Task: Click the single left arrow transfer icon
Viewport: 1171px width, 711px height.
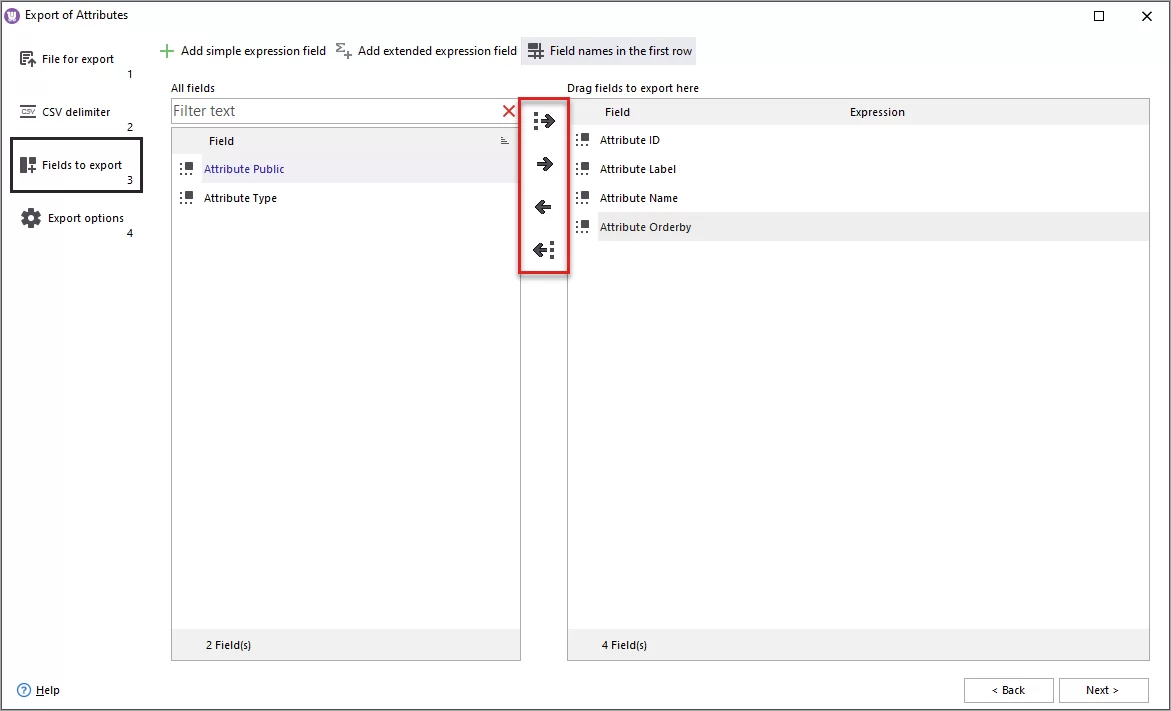Action: tap(544, 207)
